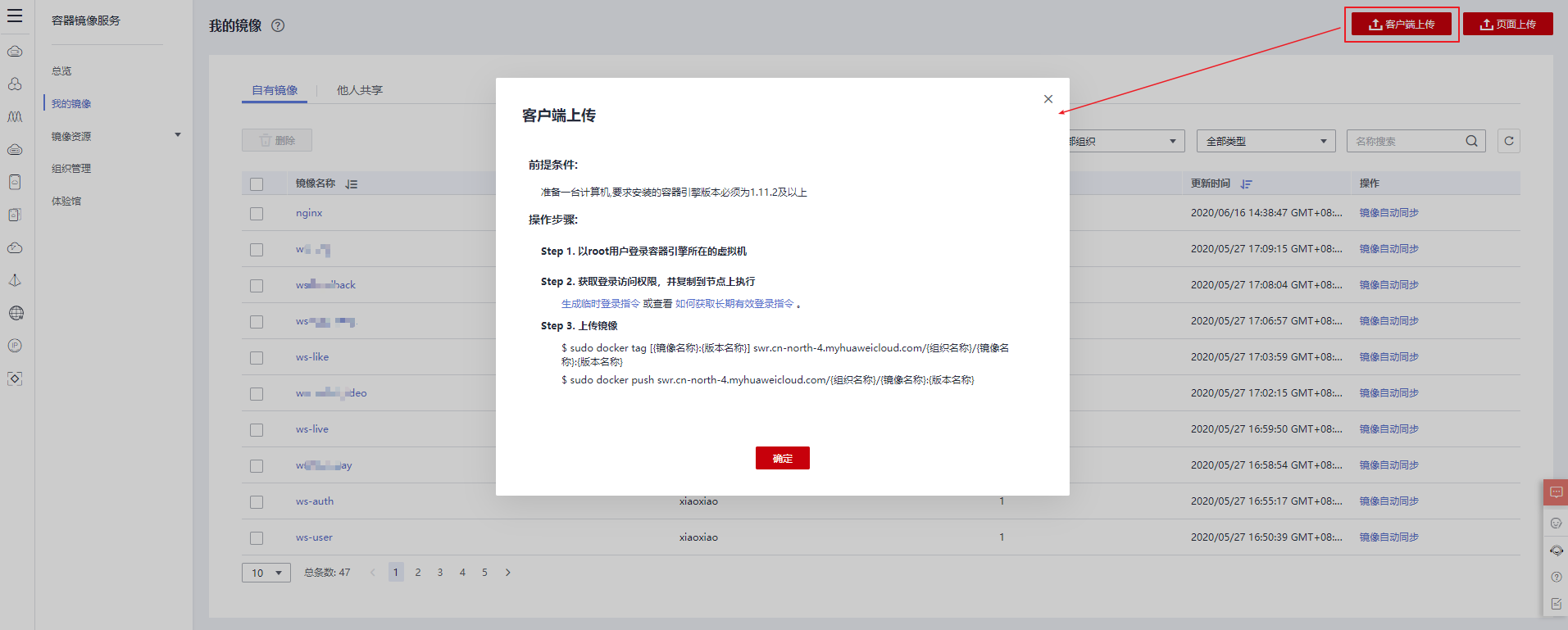Click the headset support icon
1568x630 pixels.
click(1556, 551)
